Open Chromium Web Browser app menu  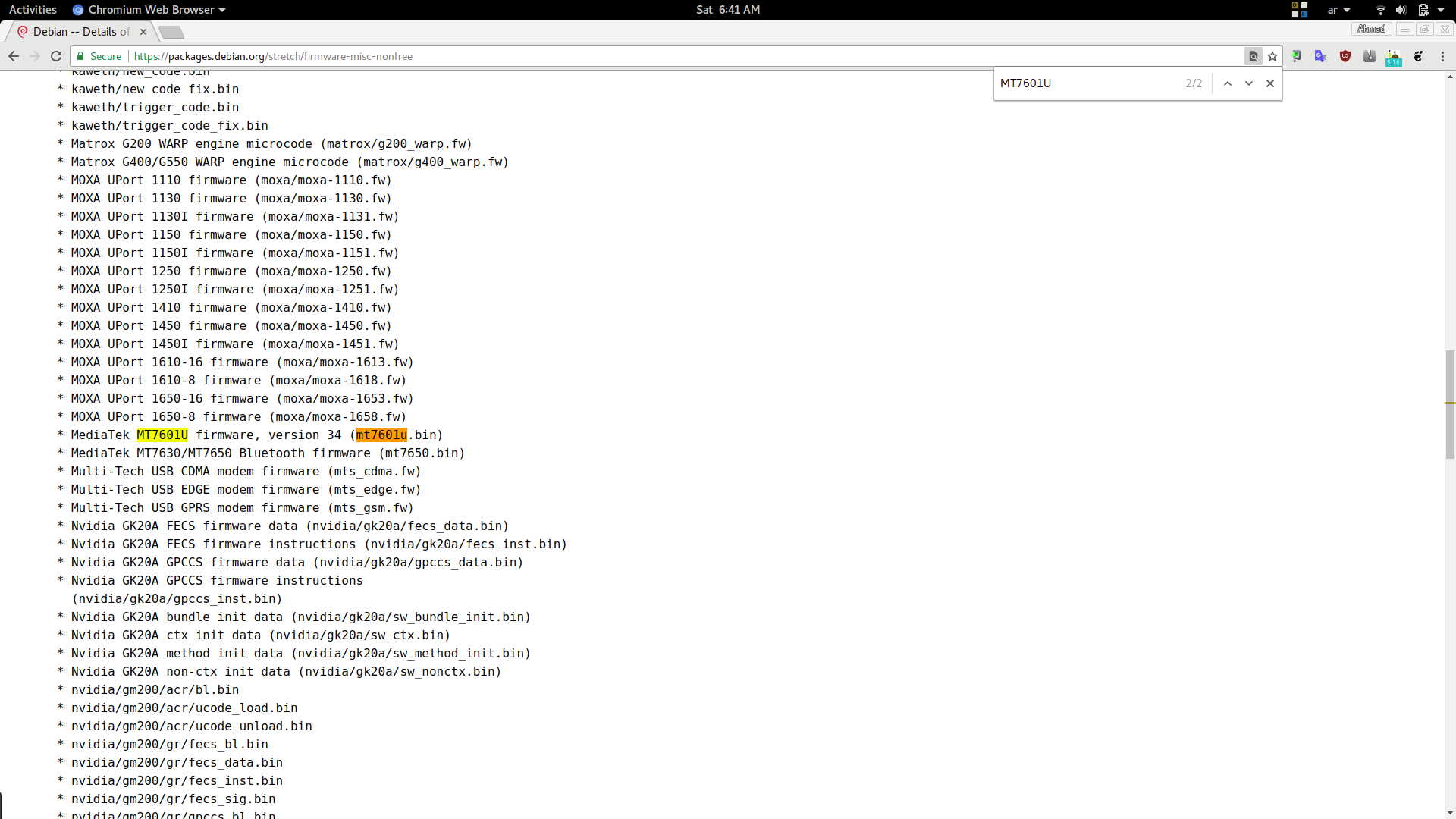pyautogui.click(x=149, y=10)
